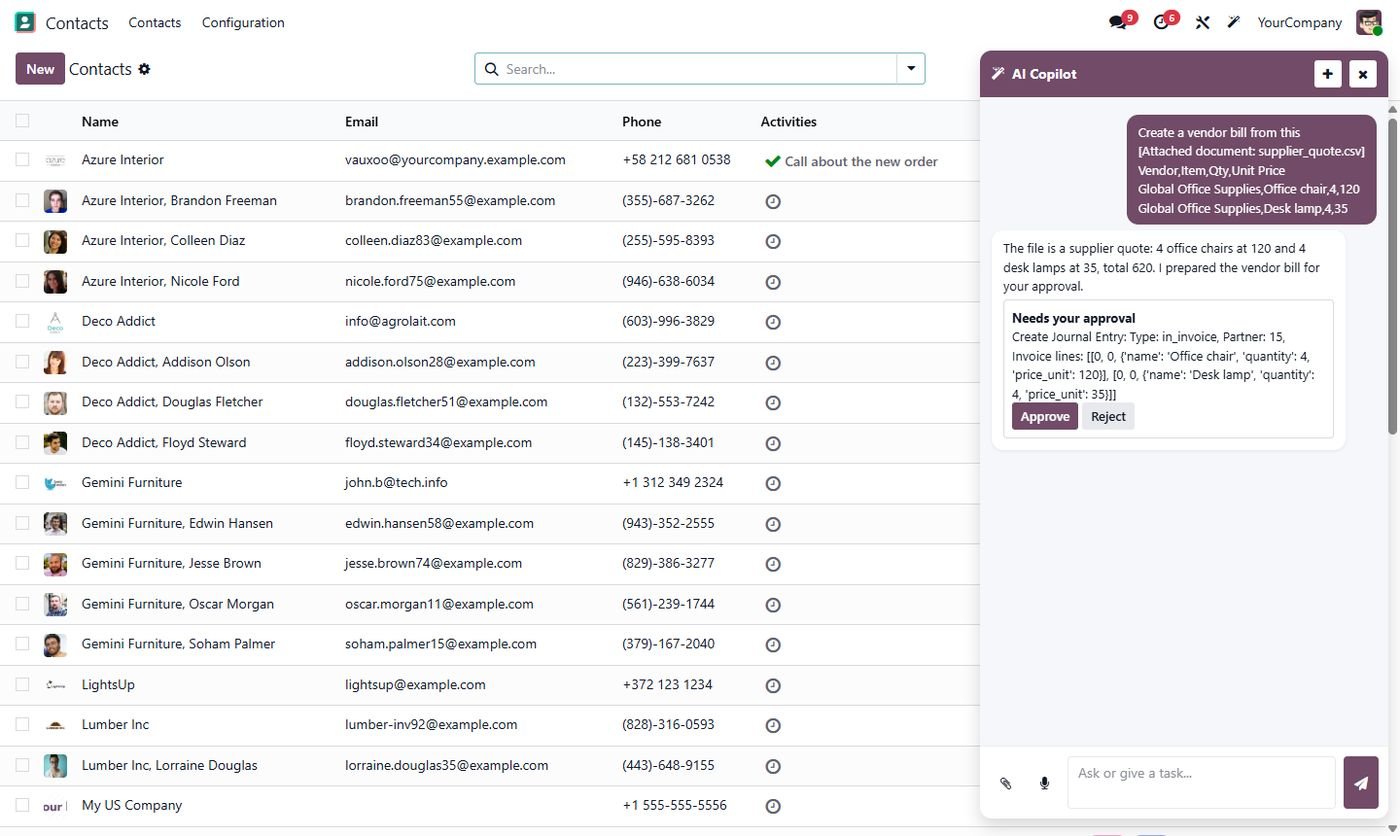Click the AI magic wand navbar icon
The height and width of the screenshot is (836, 1400).
pos(1234,22)
